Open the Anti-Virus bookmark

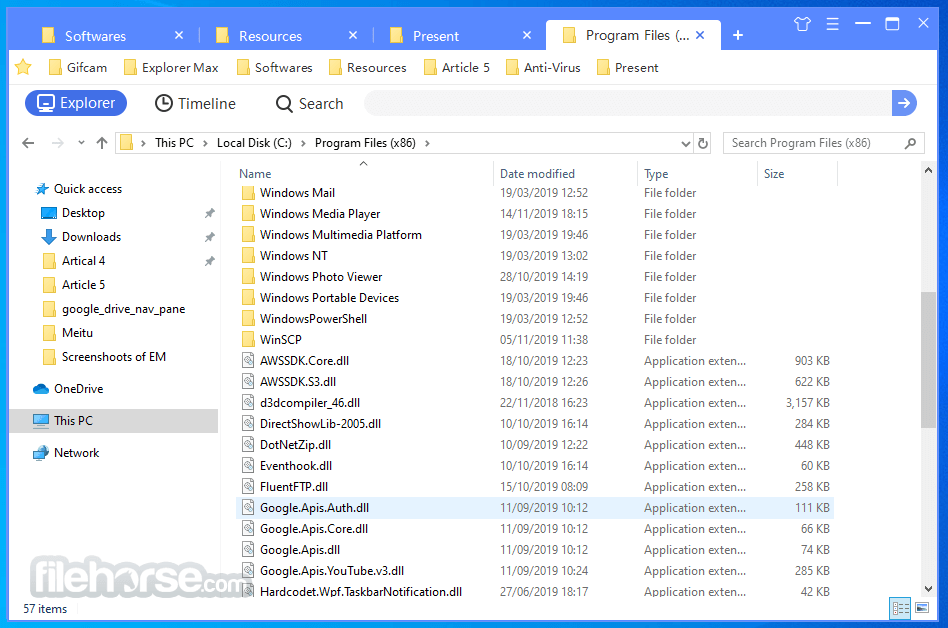543,68
